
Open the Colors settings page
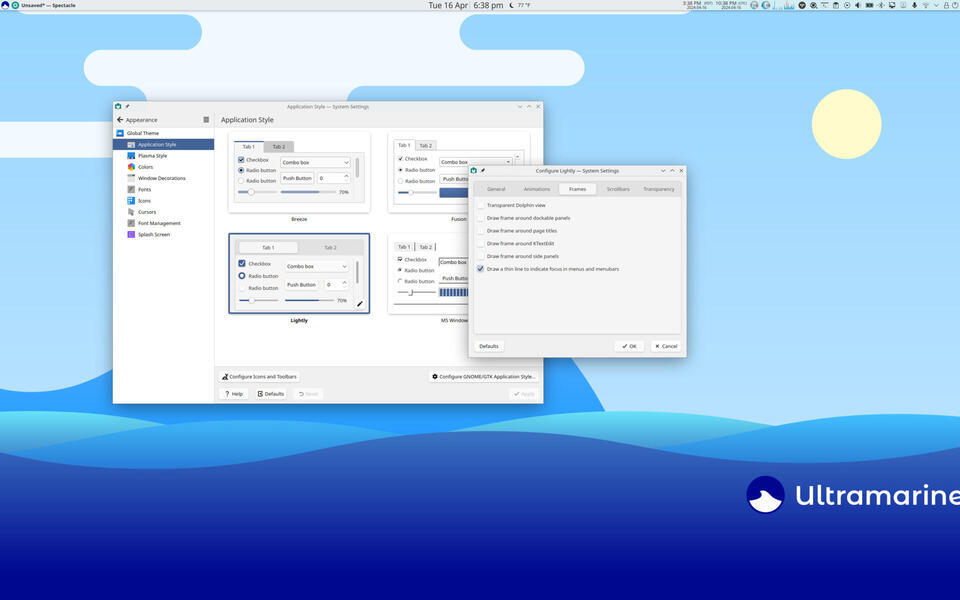(x=163, y=167)
